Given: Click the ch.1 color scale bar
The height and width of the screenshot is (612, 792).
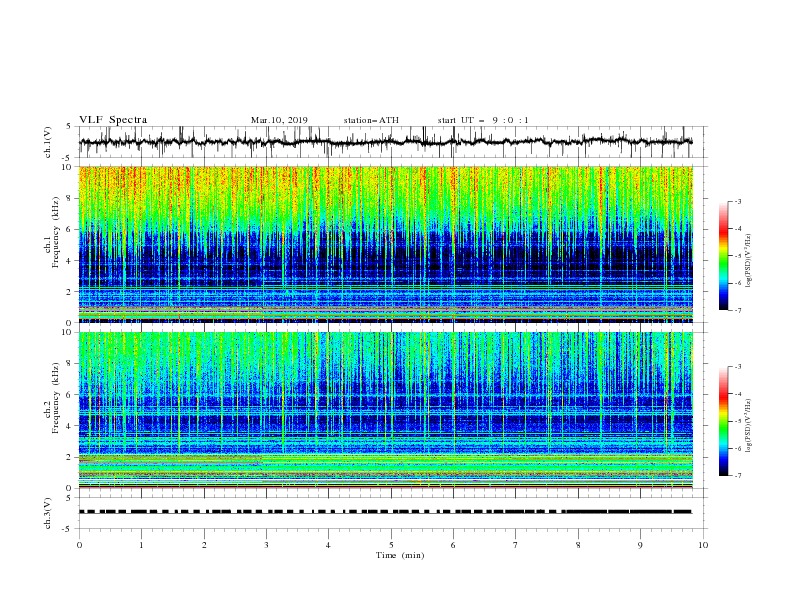Looking at the screenshot, I should (x=724, y=256).
